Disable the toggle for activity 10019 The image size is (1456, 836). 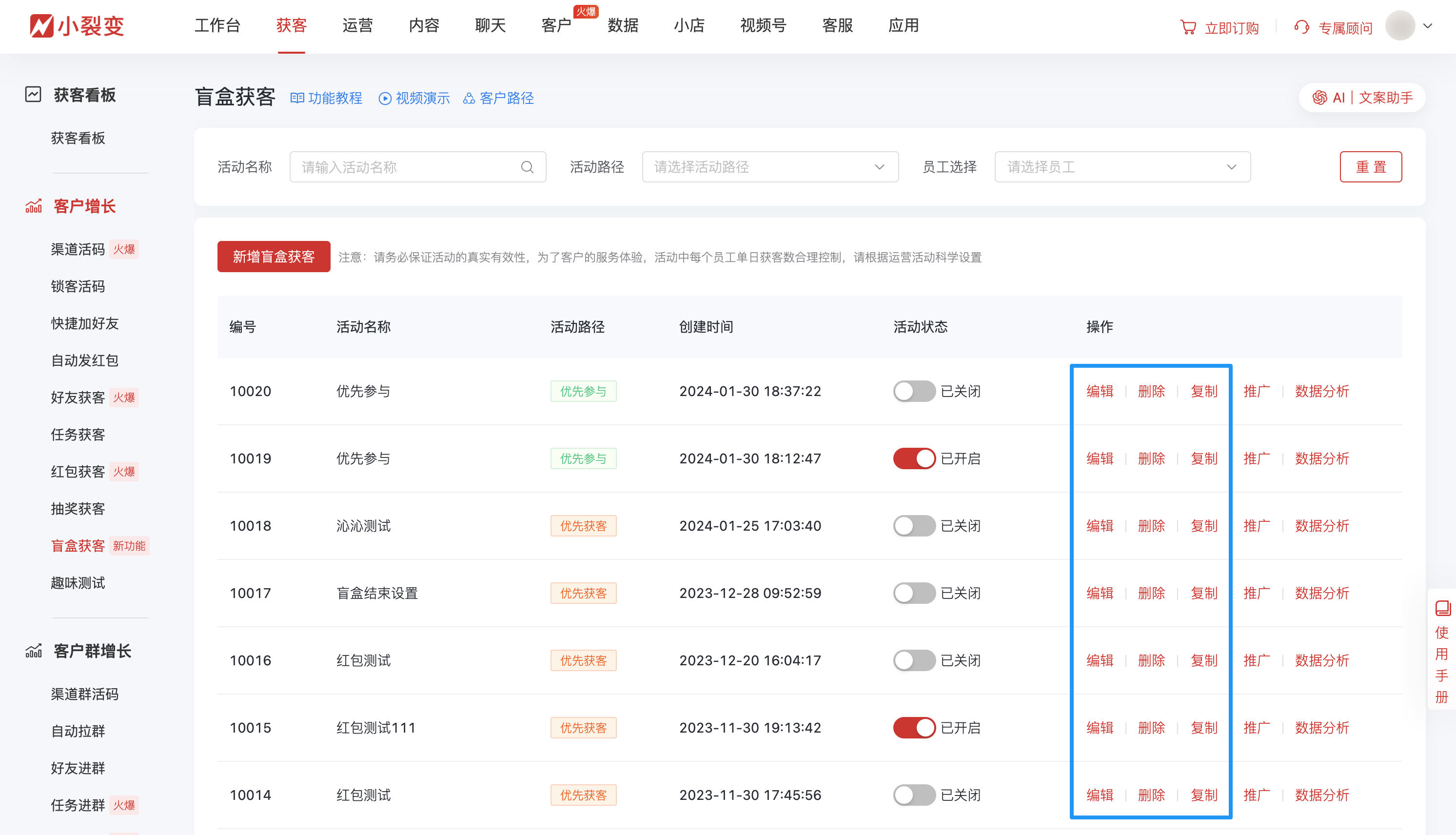pos(914,459)
